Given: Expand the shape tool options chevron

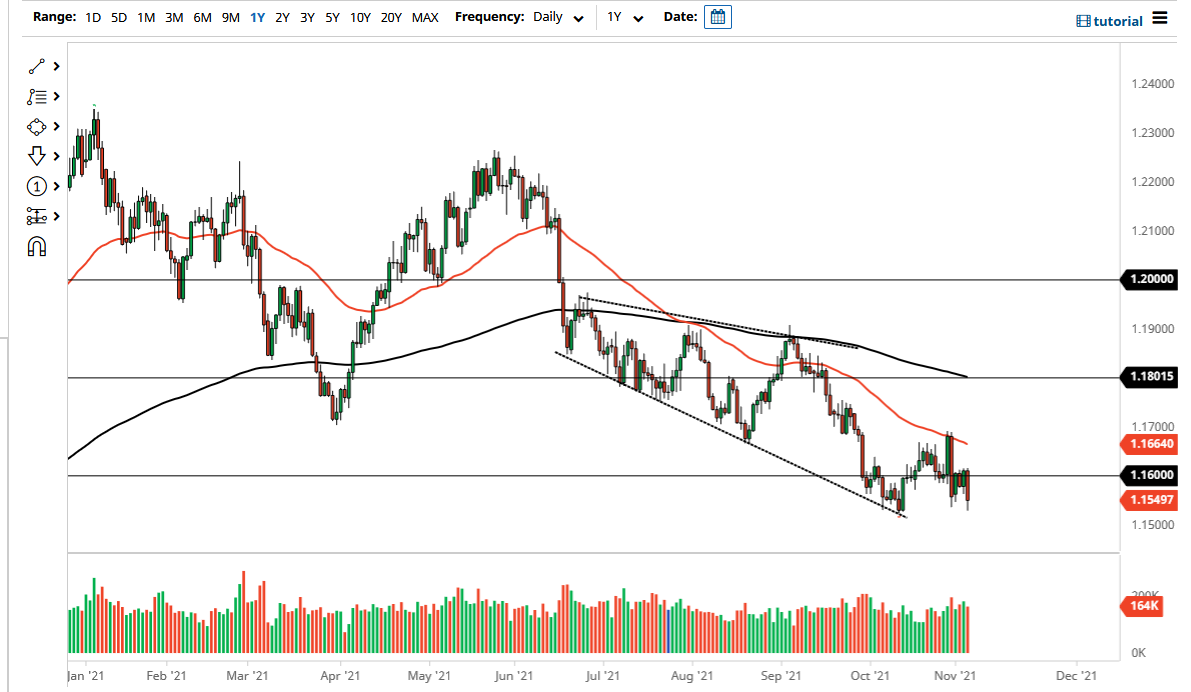Looking at the screenshot, I should pos(56,126).
